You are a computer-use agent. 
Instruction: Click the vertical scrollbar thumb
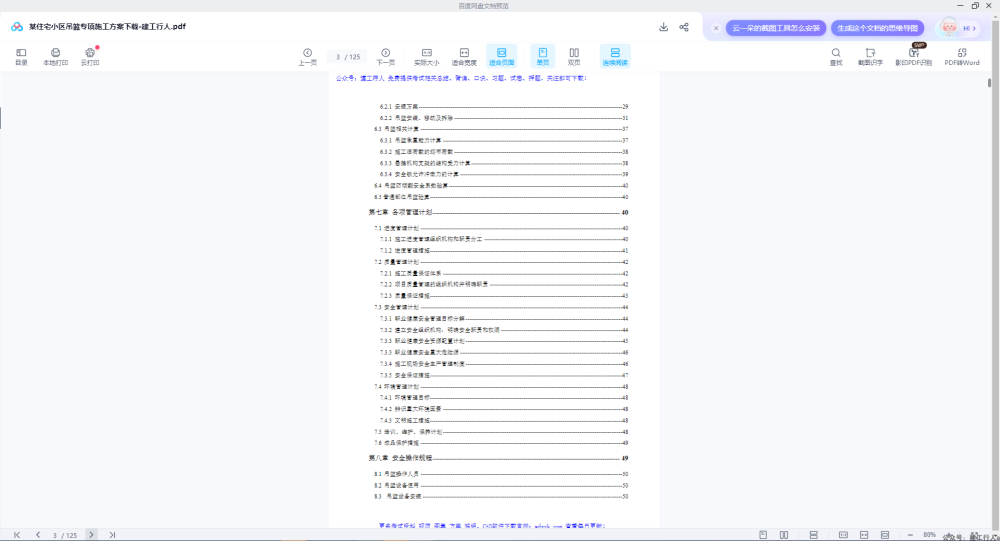click(989, 83)
